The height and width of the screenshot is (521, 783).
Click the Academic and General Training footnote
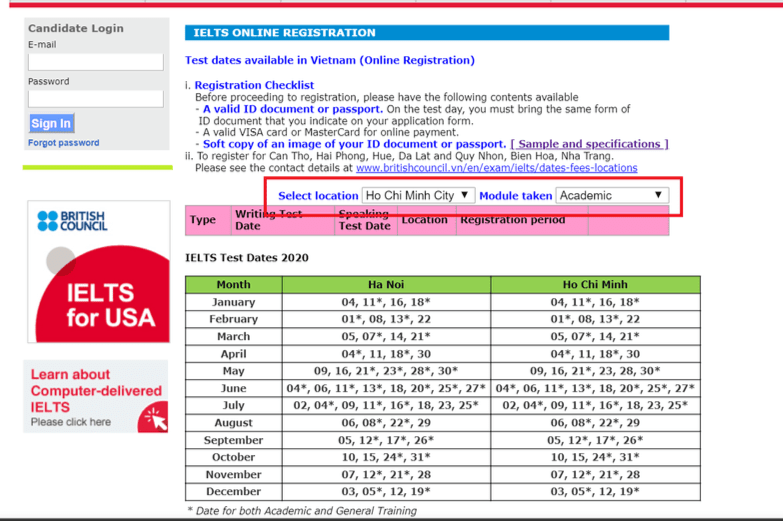[302, 511]
